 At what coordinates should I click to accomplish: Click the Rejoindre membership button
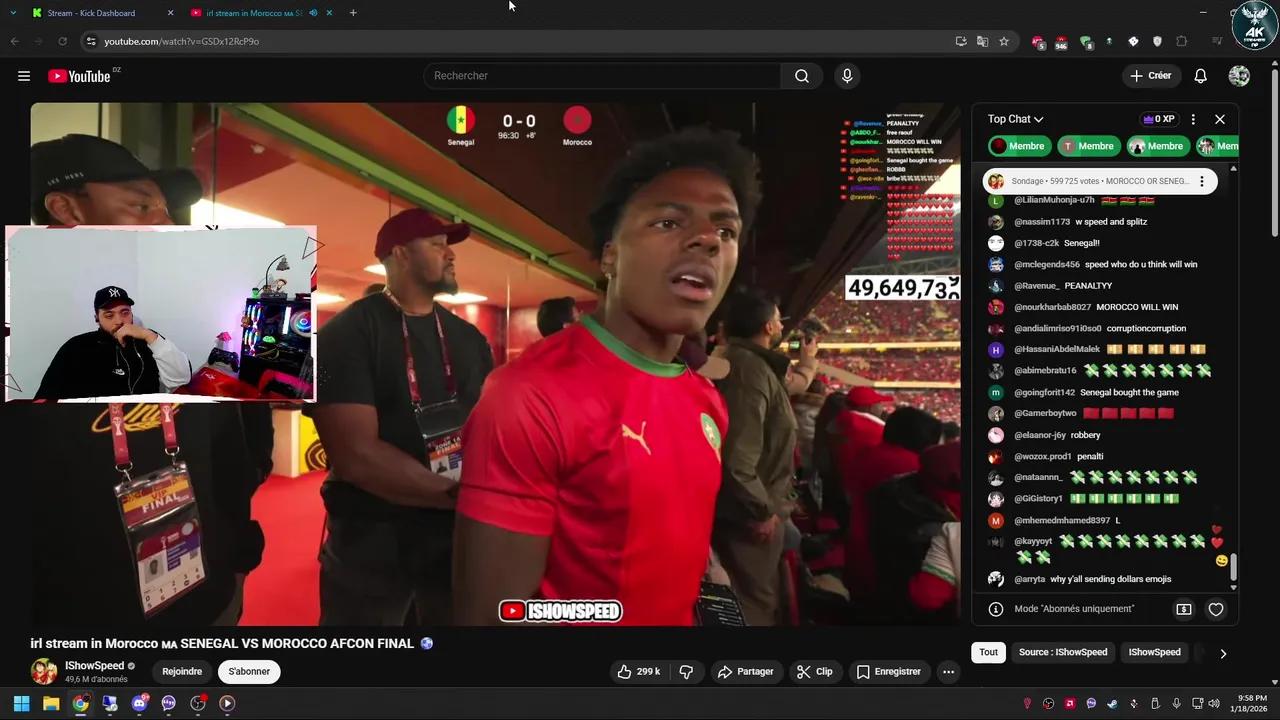182,672
